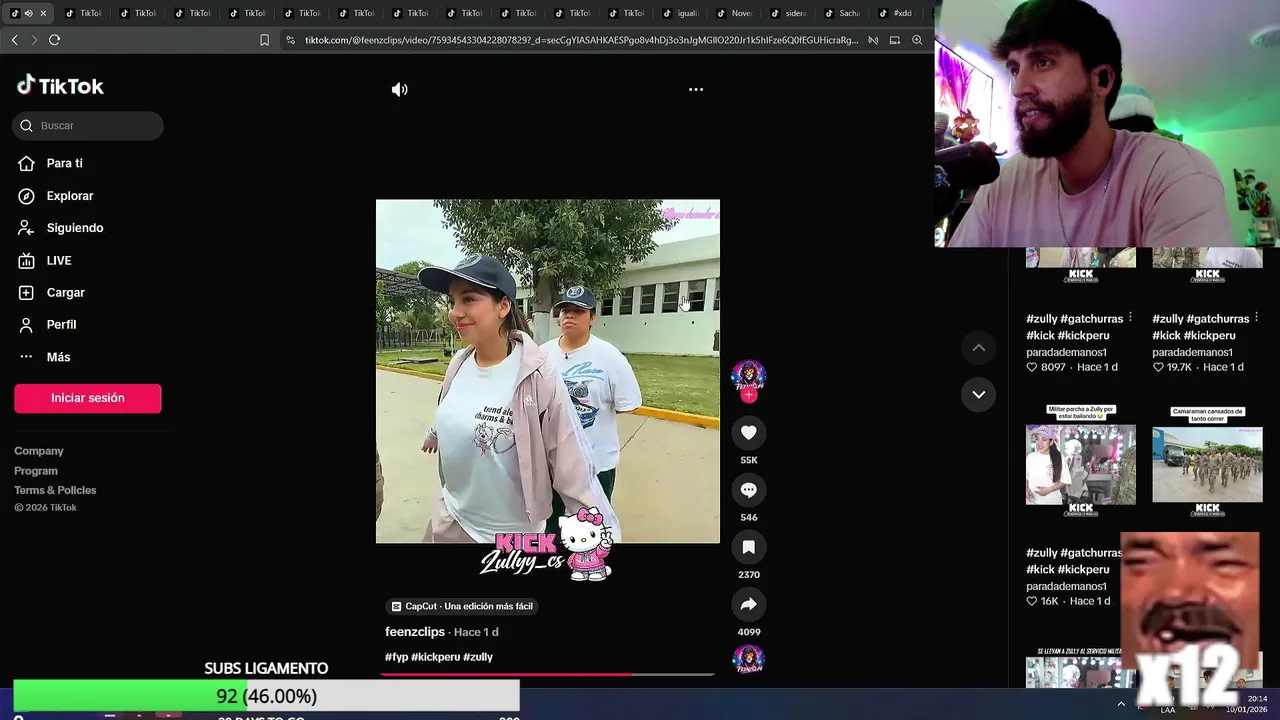Click the browser forward button
The height and width of the screenshot is (720, 1280).
34,40
